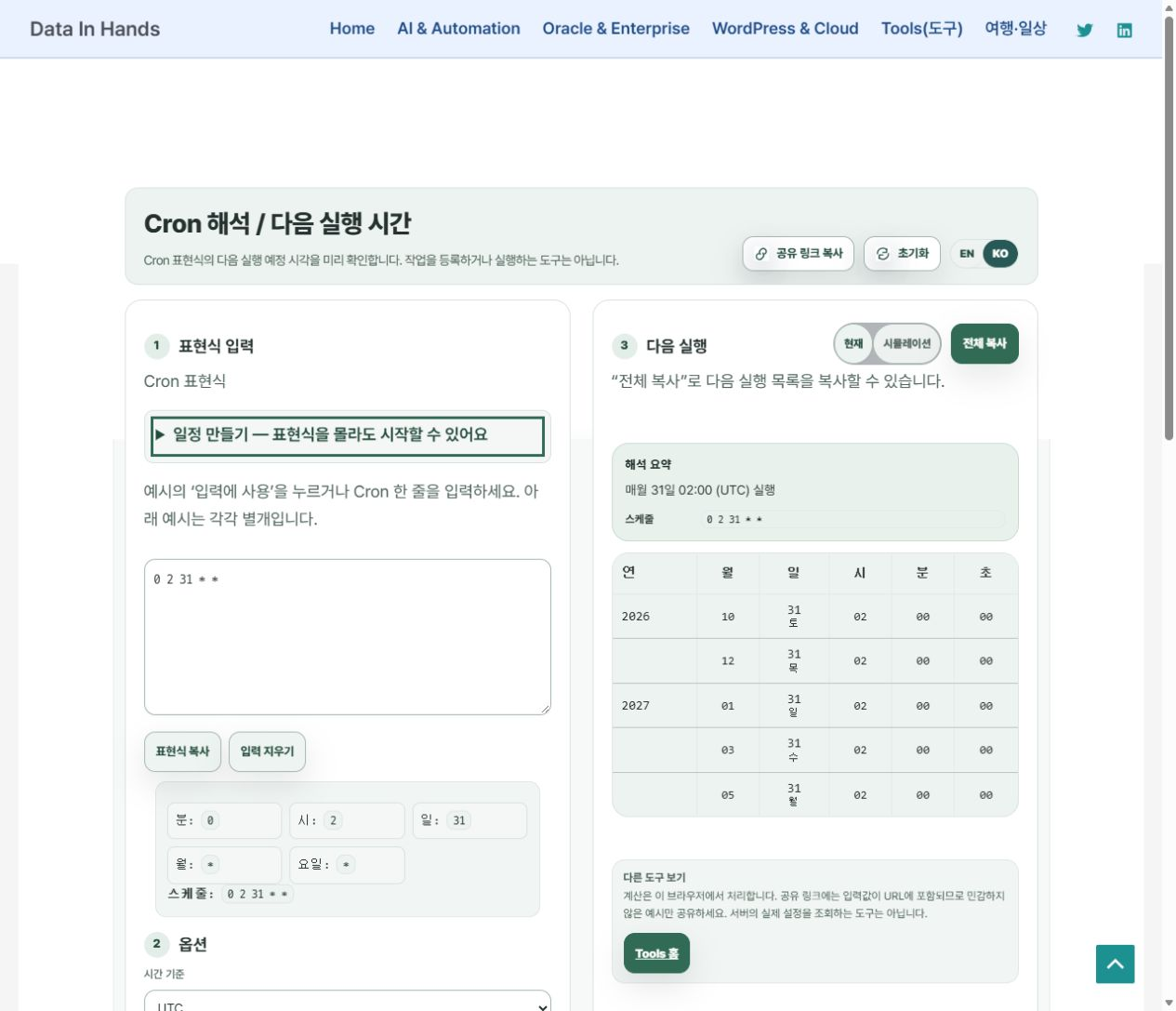
Task: Click the 옵션 section heading
Action: click(192, 944)
